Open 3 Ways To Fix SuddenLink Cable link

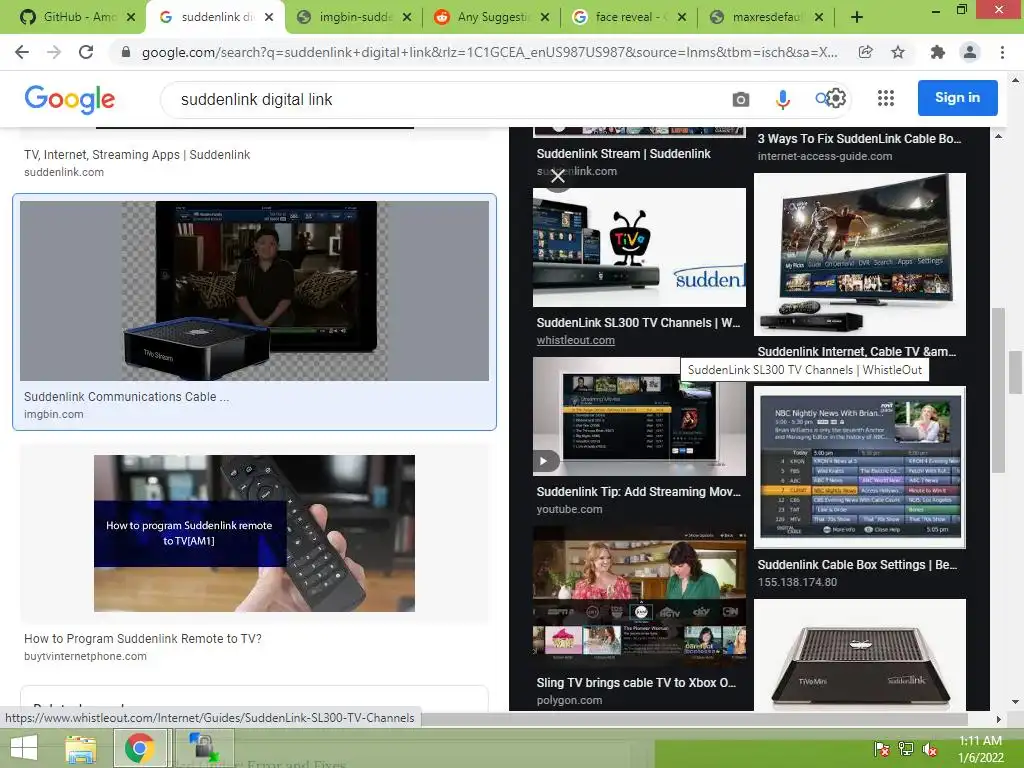[859, 138]
